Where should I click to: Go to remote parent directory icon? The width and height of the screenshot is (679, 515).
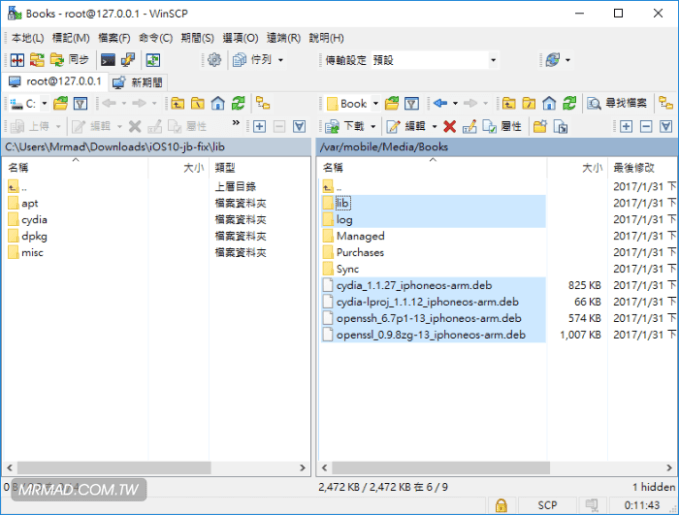coord(509,104)
